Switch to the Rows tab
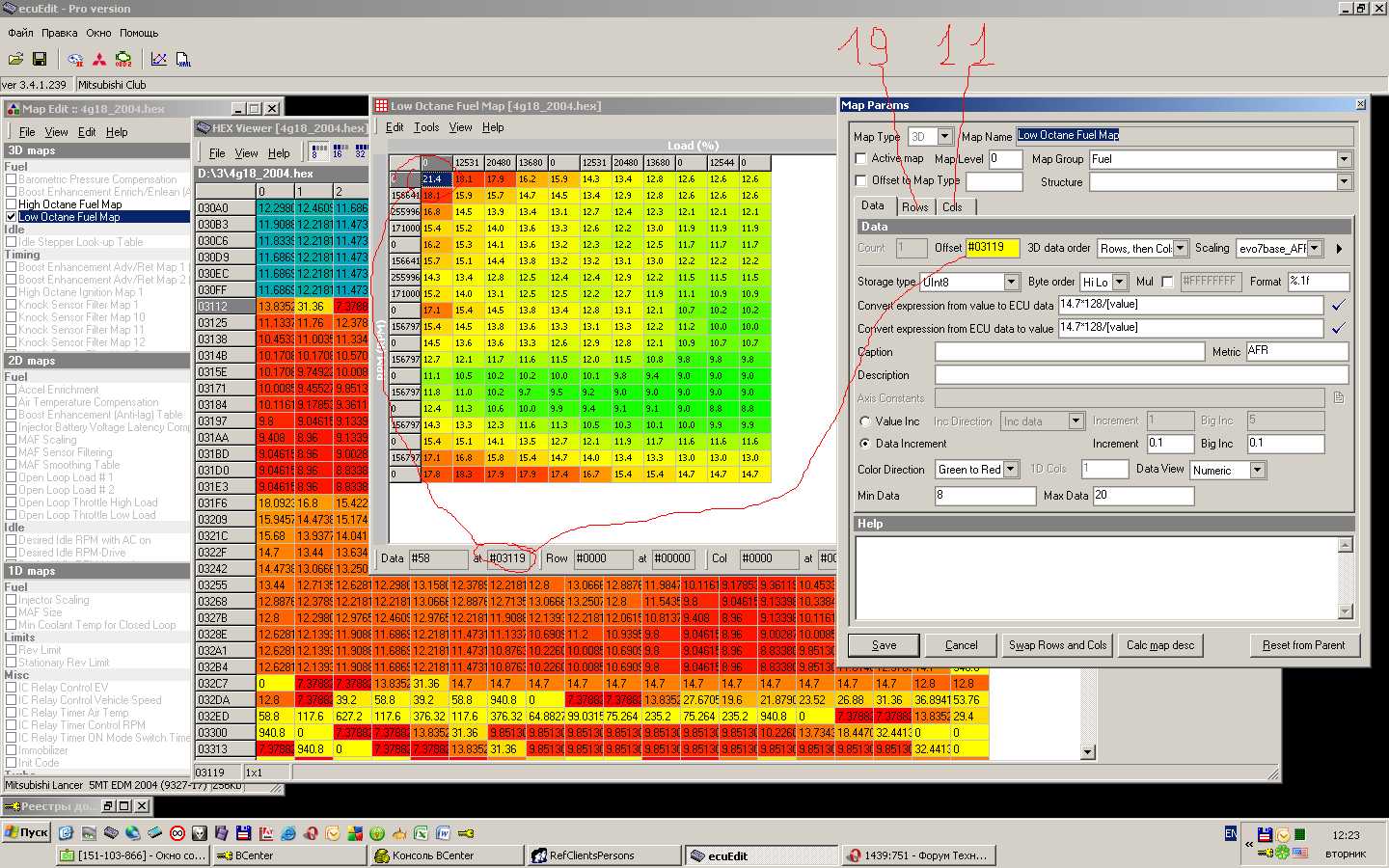This screenshot has width=1389, height=868. [914, 207]
